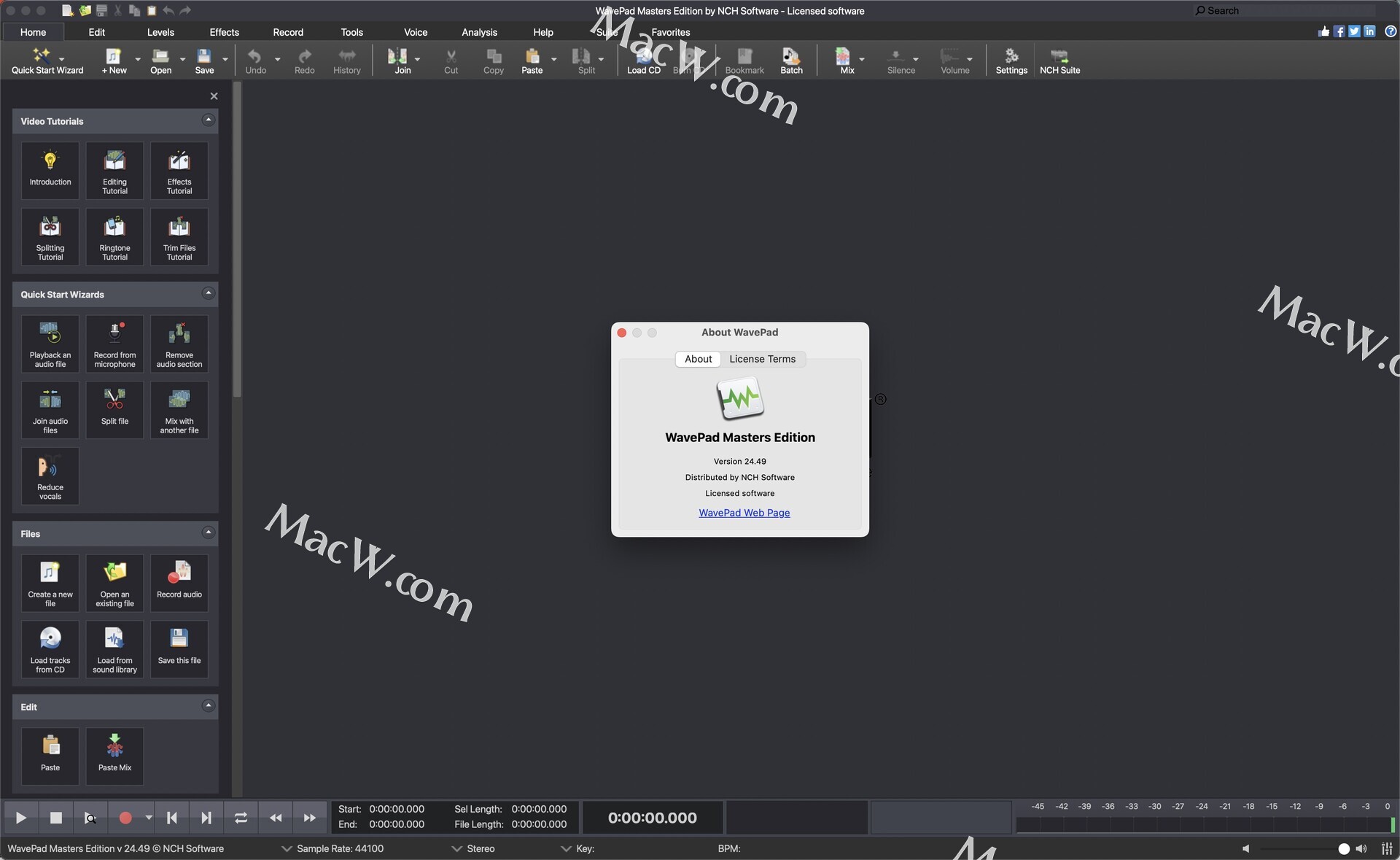Click the Load CD toolbar icon
1400x860 pixels.
644,61
